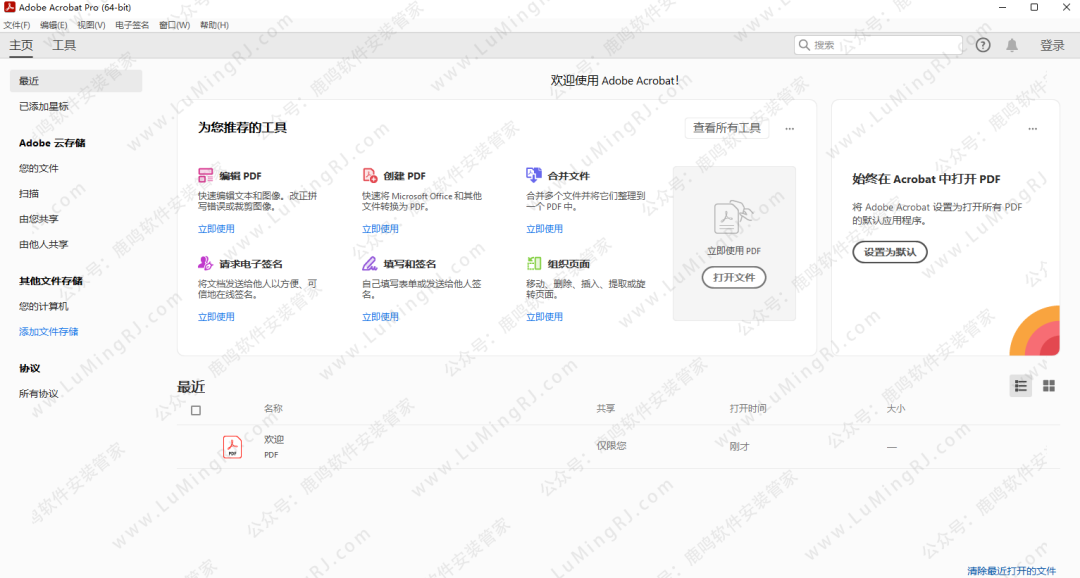Viewport: 1080px width, 578px height.
Task: Click the Organize Pages (组织页面) icon
Action: [533, 263]
